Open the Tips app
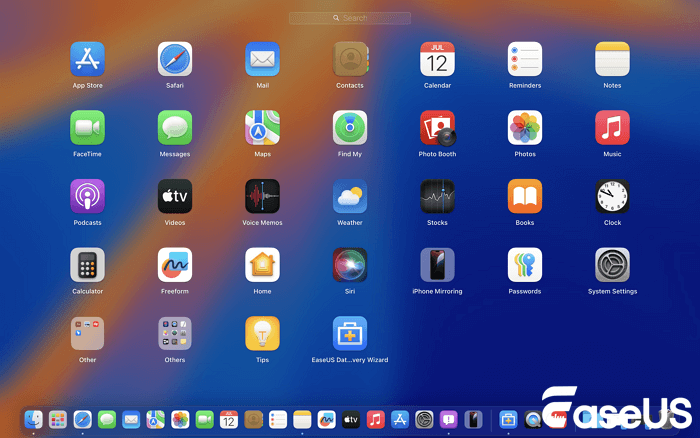This screenshot has height=438, width=700. click(262, 334)
